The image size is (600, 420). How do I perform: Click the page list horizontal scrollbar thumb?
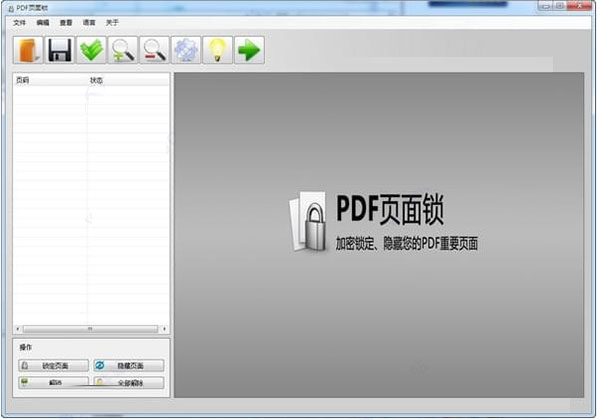tap(90, 329)
